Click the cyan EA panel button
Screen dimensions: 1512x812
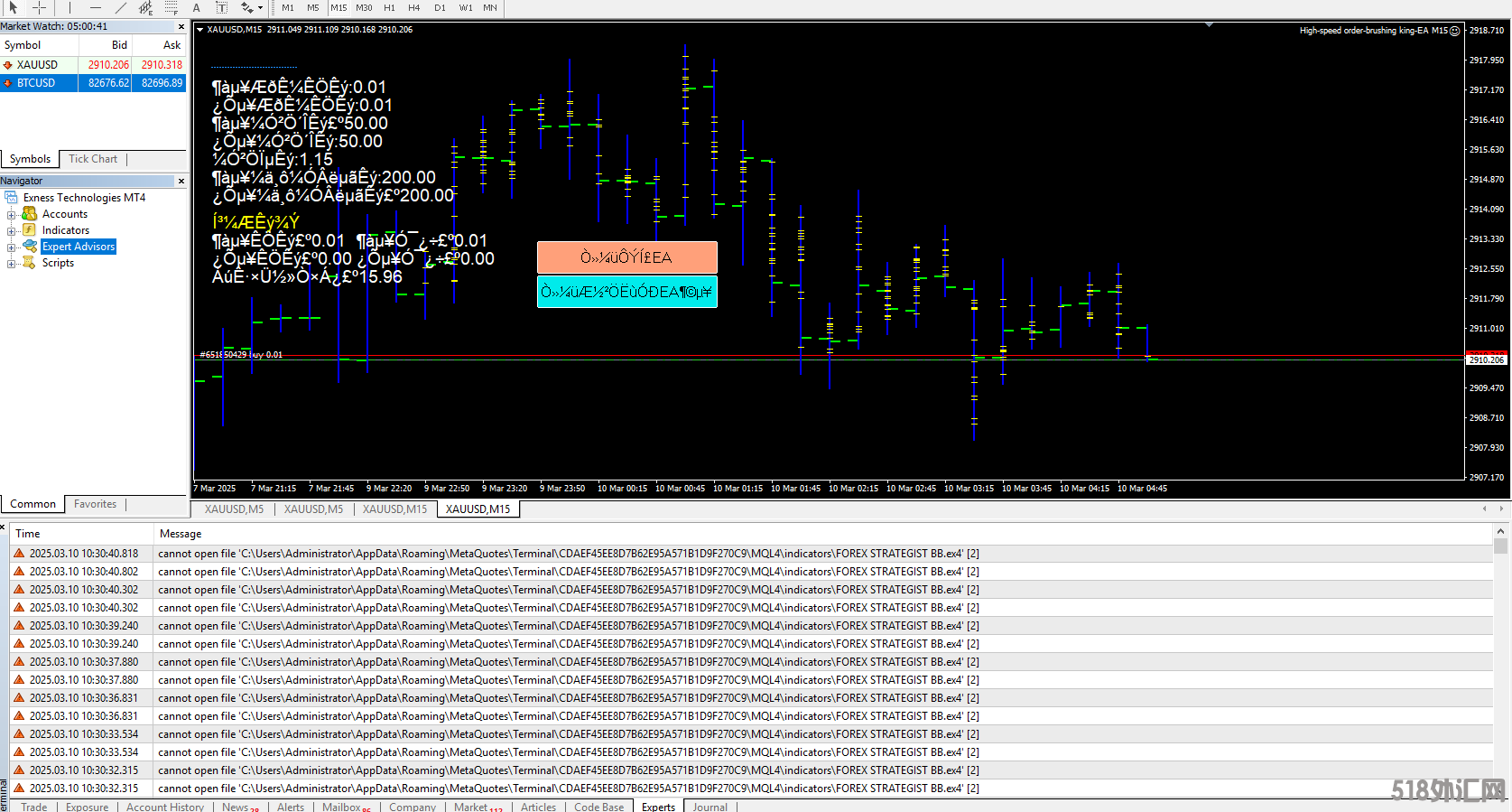626,292
